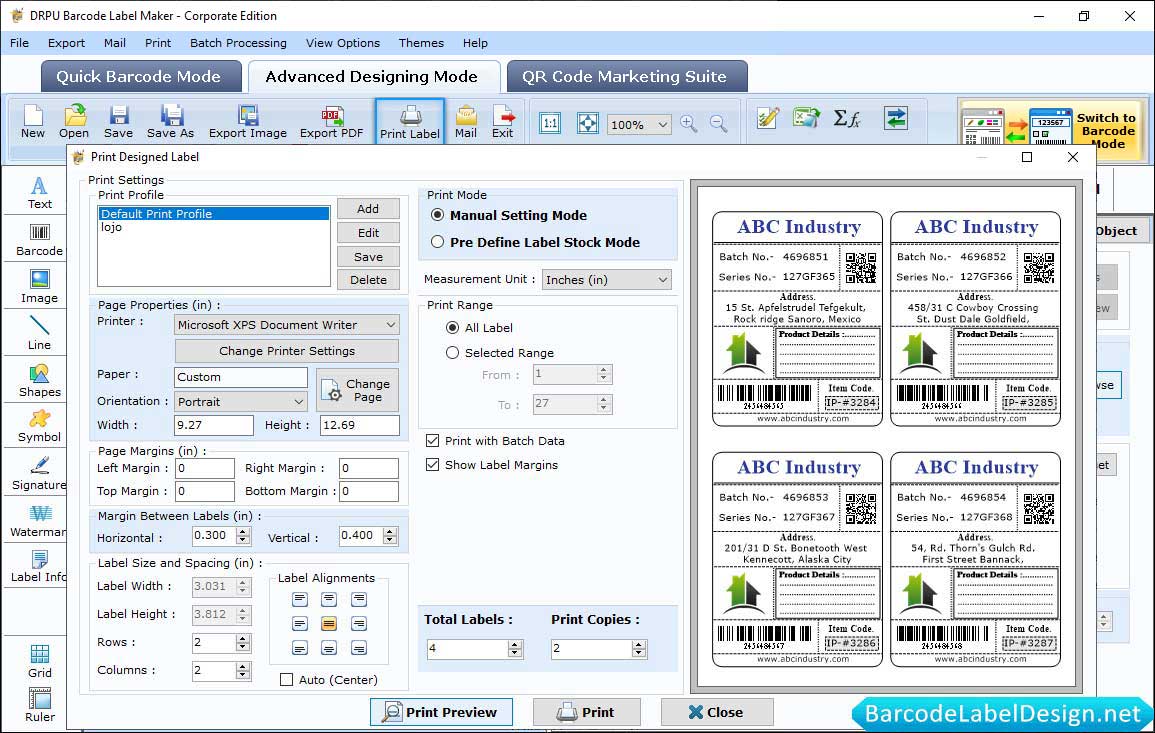
Task: Select Pre Define Label Stock Mode
Action: (438, 242)
